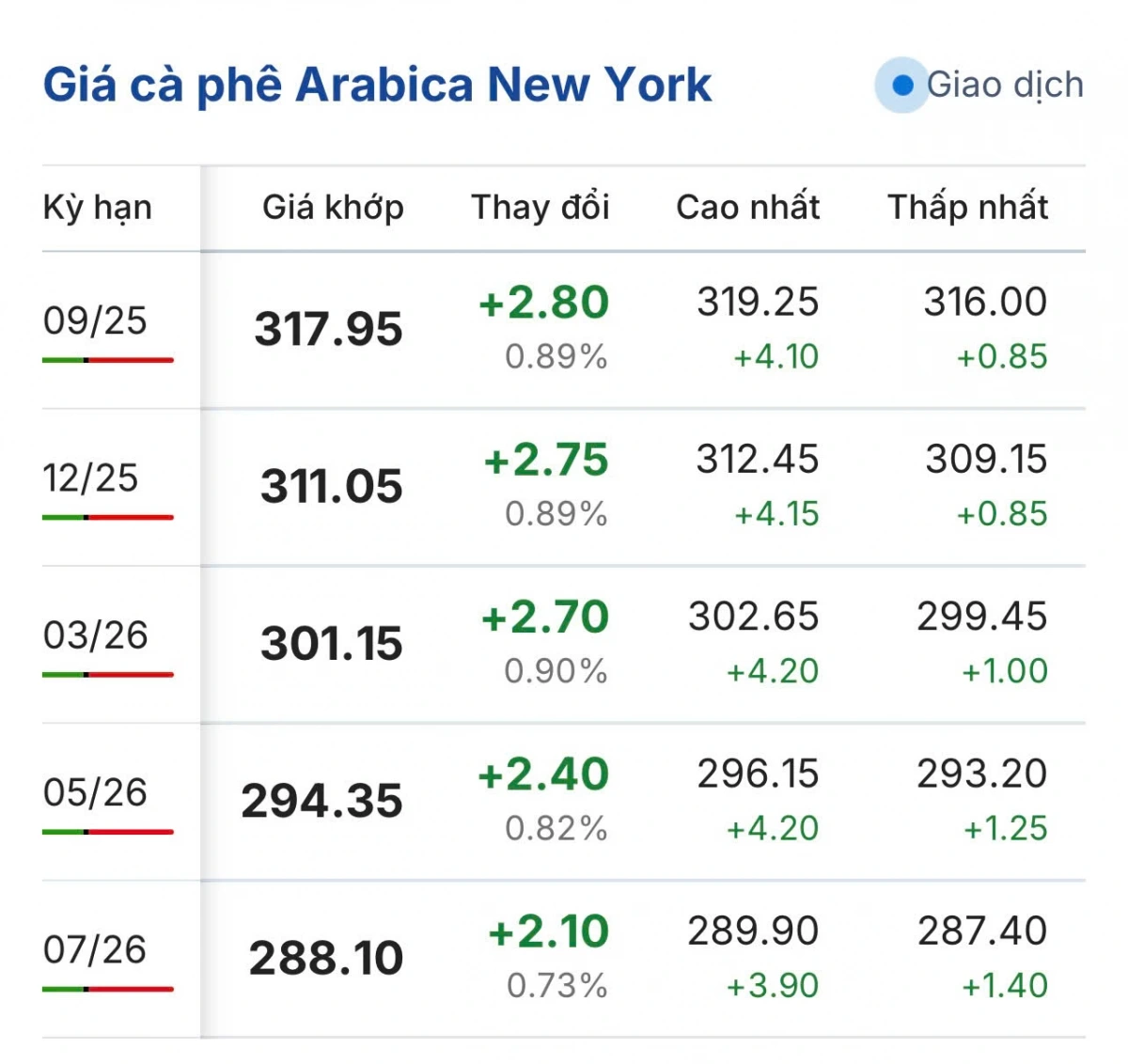1128x1064 pixels.
Task: Click the Thấp nhất column header
Action: tap(967, 207)
